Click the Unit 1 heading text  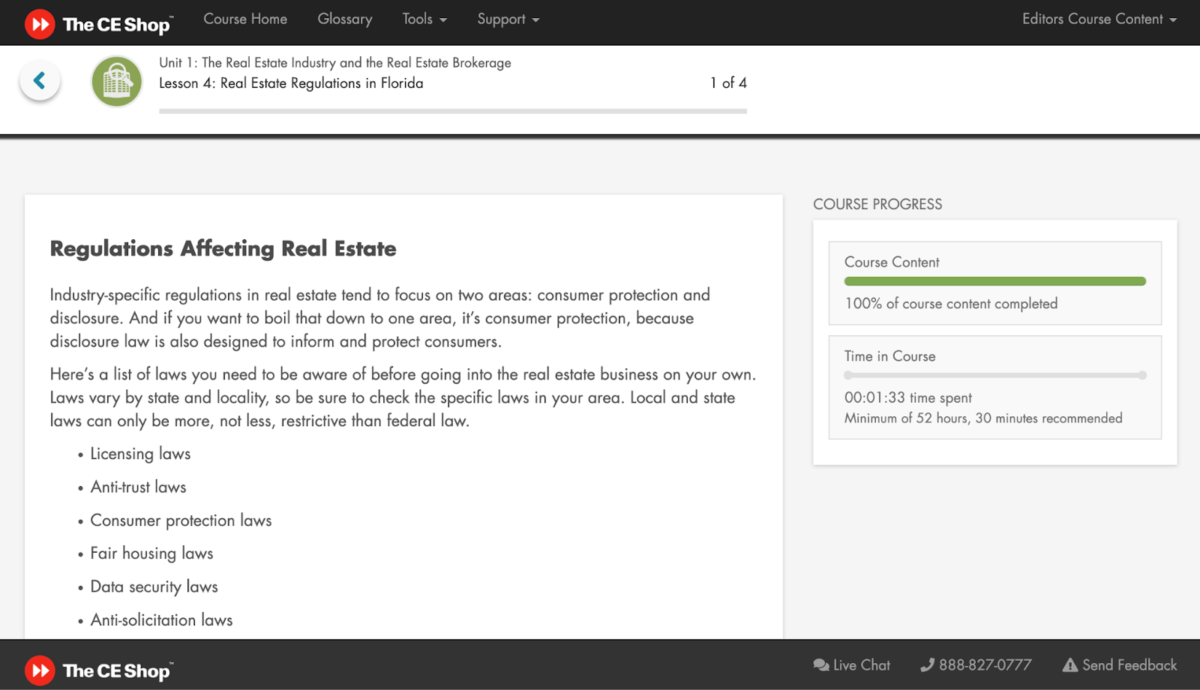(x=335, y=63)
